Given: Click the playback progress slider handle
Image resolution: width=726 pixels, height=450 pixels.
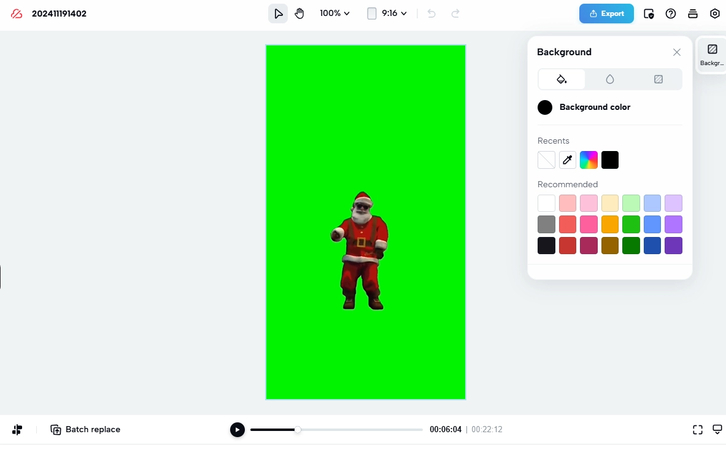Looking at the screenshot, I should coord(297,430).
